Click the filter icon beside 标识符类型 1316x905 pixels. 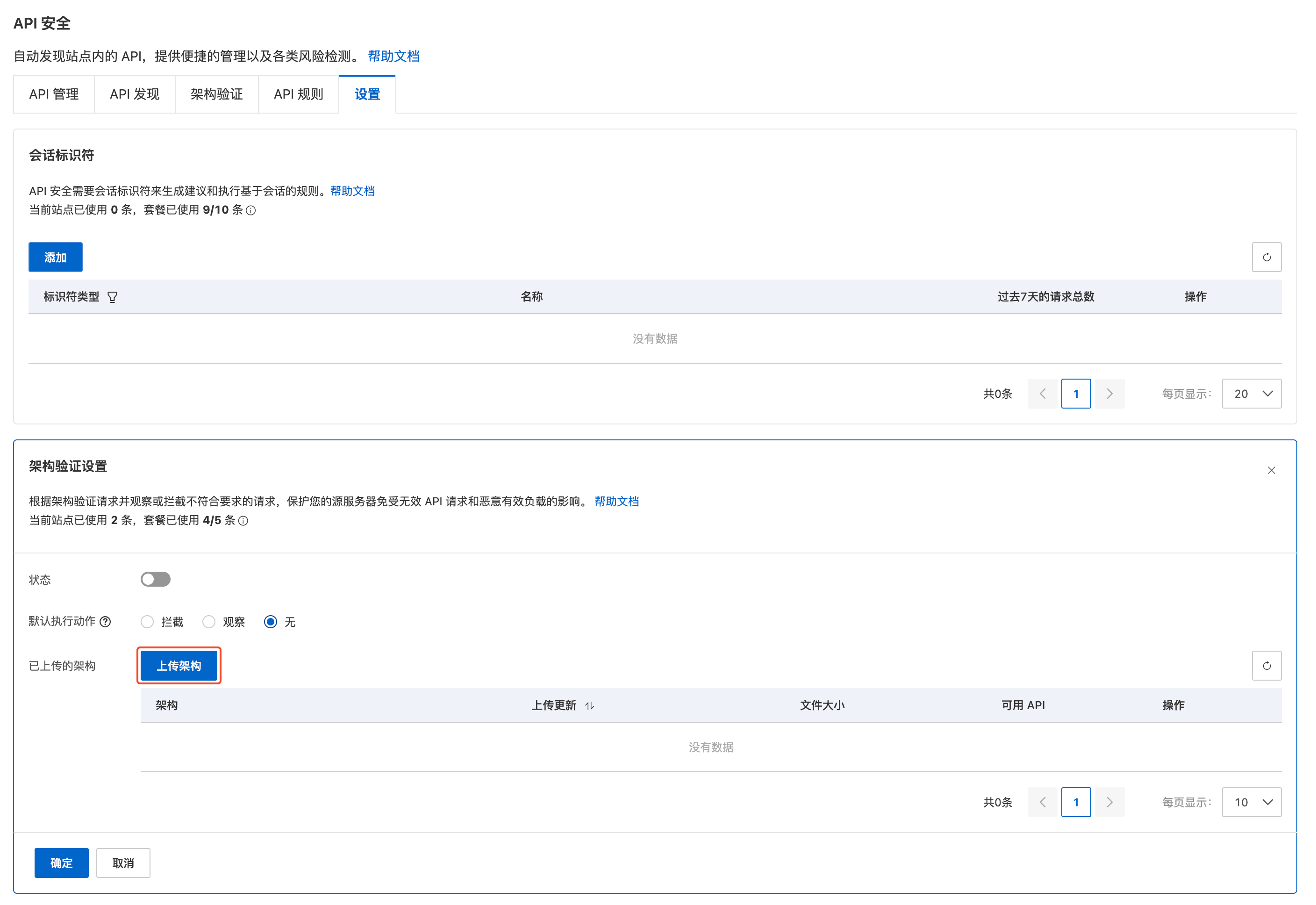pos(112,297)
